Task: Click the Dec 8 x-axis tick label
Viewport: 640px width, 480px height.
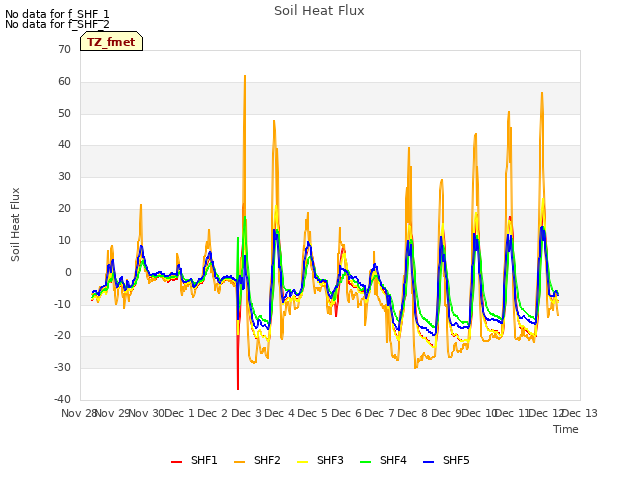Action: pos(412,413)
